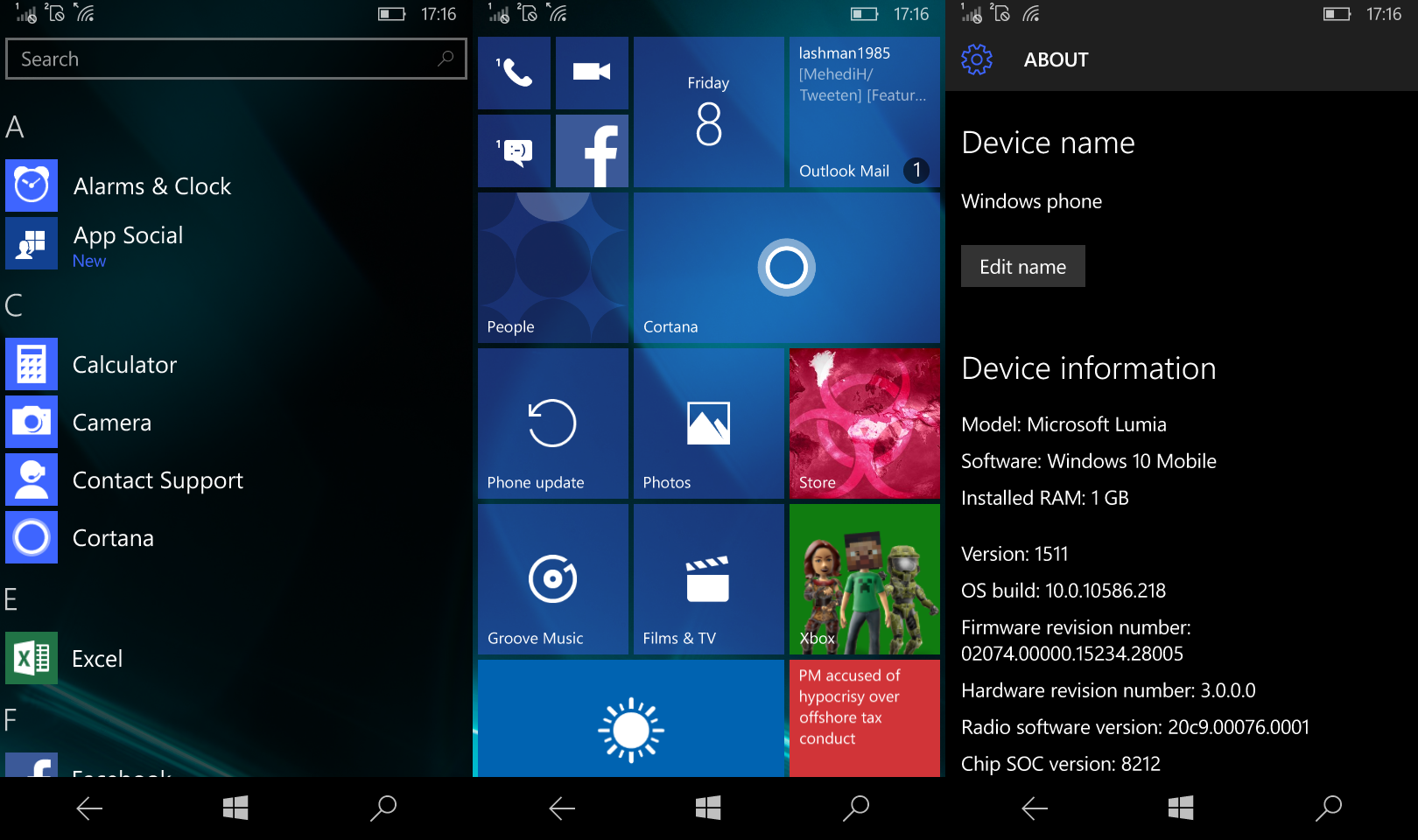This screenshot has width=1418, height=840.
Task: Click the Search field in app list
Action: tap(235, 59)
